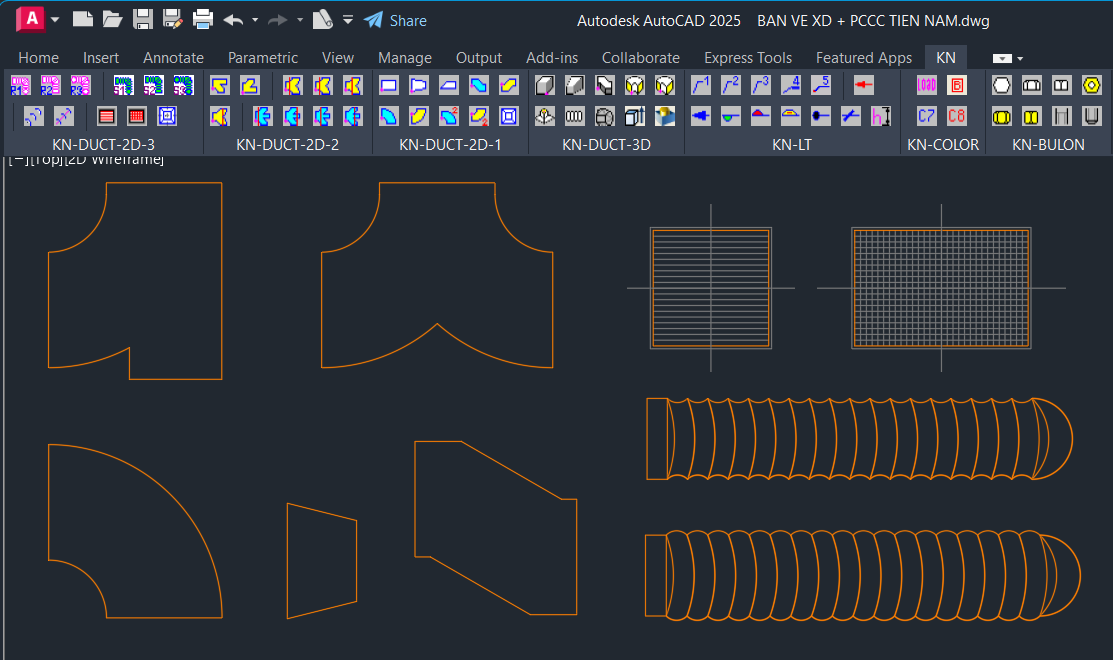Click the pink R1 duct icon

coord(21,86)
